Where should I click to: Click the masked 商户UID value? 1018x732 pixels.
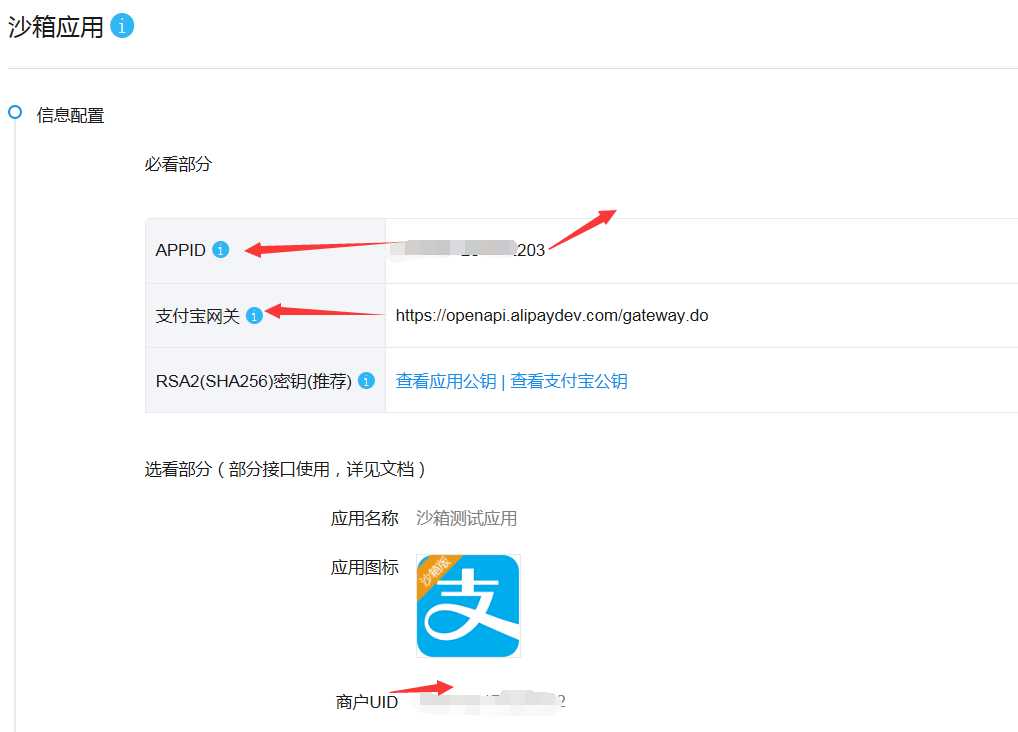click(493, 701)
